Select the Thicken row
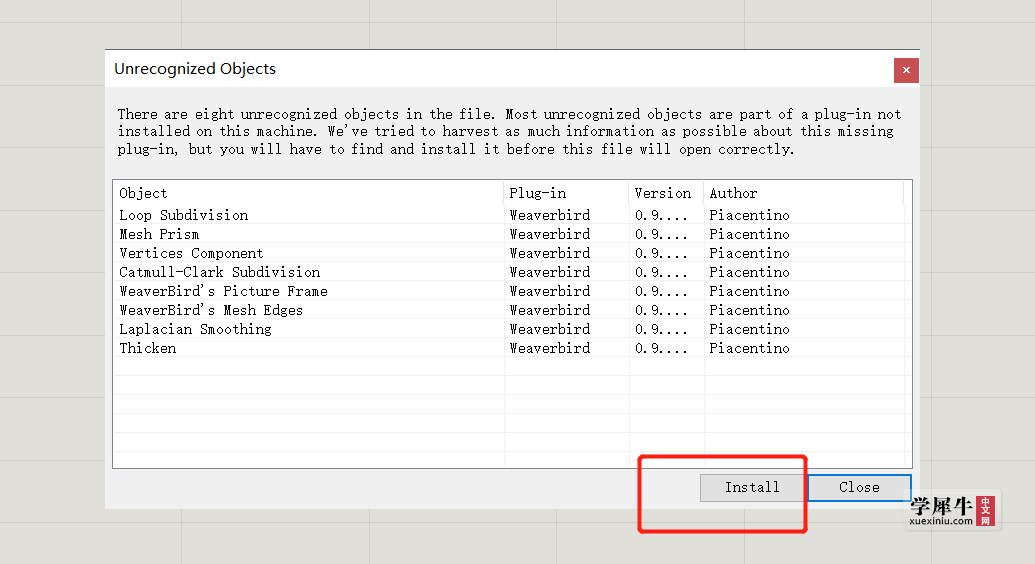The height and width of the screenshot is (564, 1035). click(x=512, y=348)
